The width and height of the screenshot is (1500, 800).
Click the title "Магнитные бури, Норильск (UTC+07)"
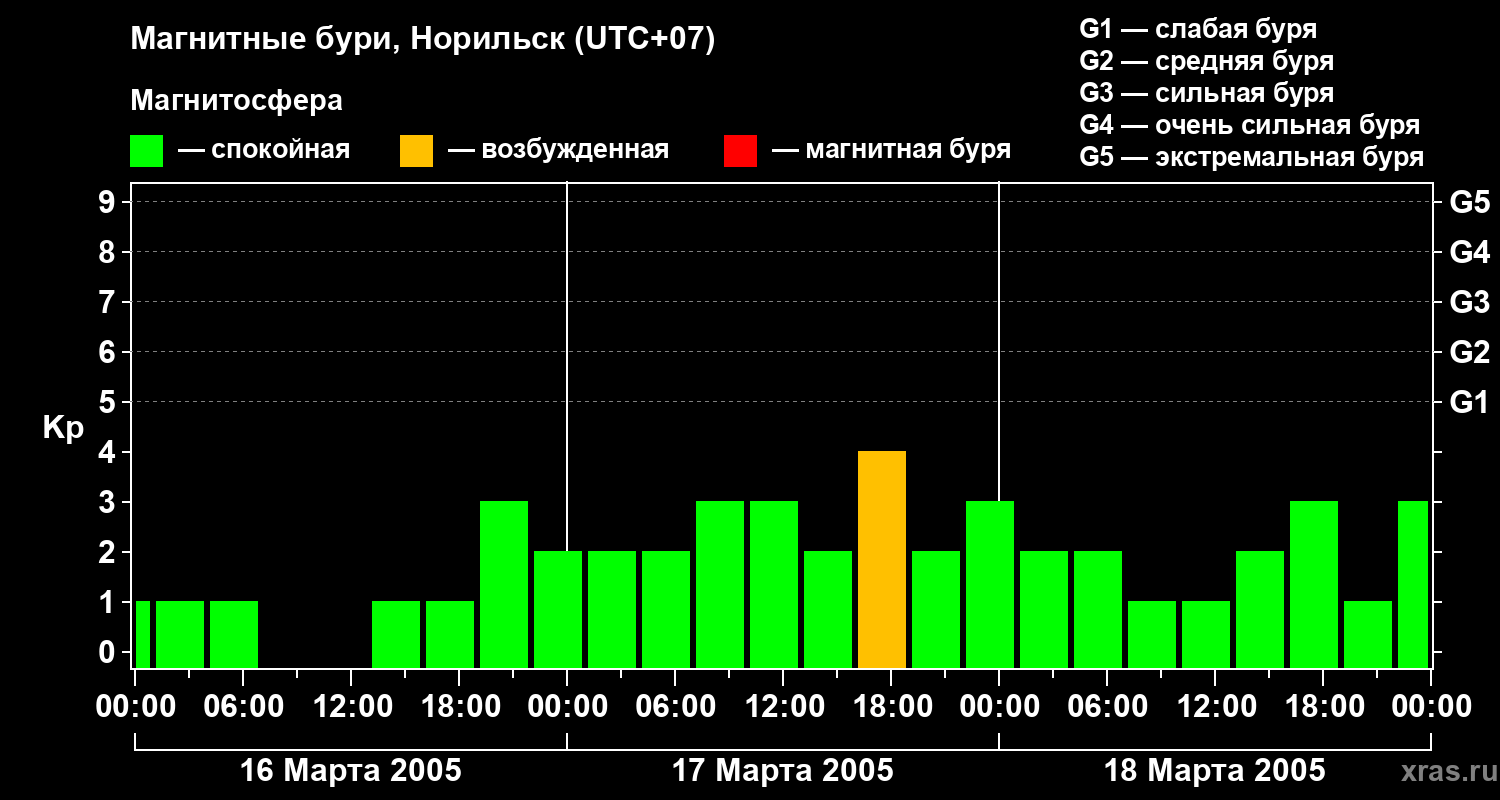pos(423,40)
